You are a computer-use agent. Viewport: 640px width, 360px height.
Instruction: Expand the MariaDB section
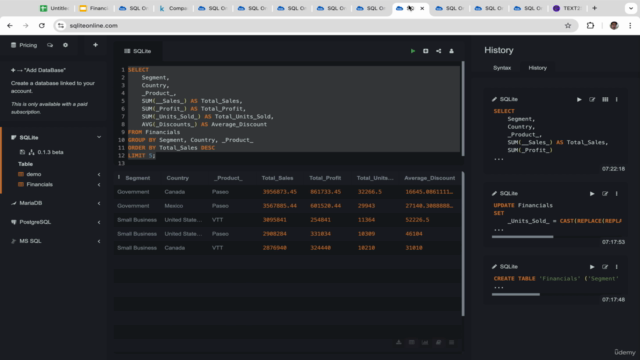click(99, 203)
